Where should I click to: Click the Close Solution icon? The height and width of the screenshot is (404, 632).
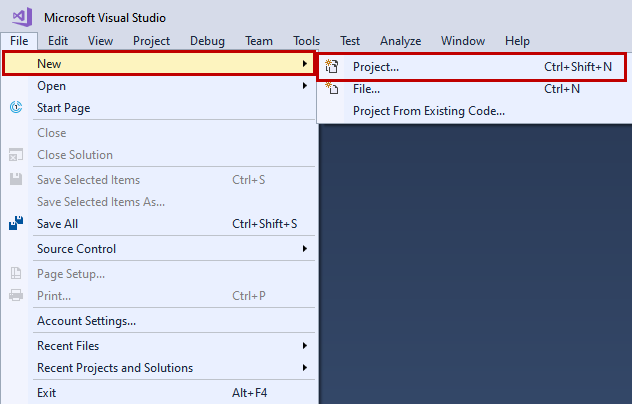(x=16, y=155)
